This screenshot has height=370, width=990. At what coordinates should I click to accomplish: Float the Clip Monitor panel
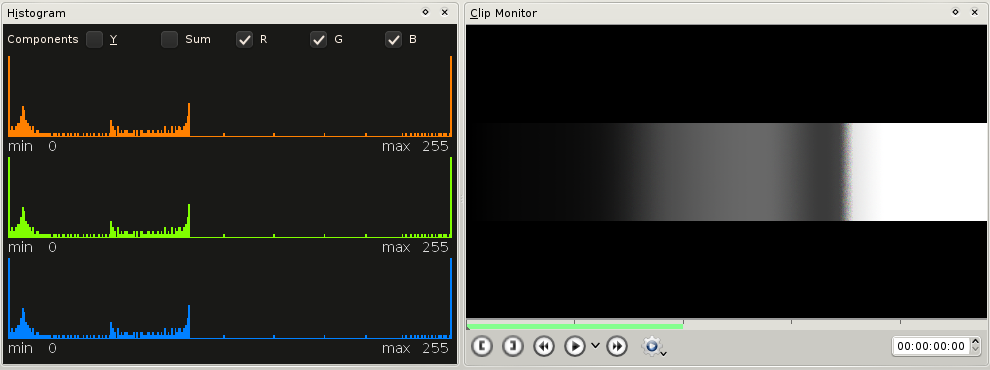955,12
